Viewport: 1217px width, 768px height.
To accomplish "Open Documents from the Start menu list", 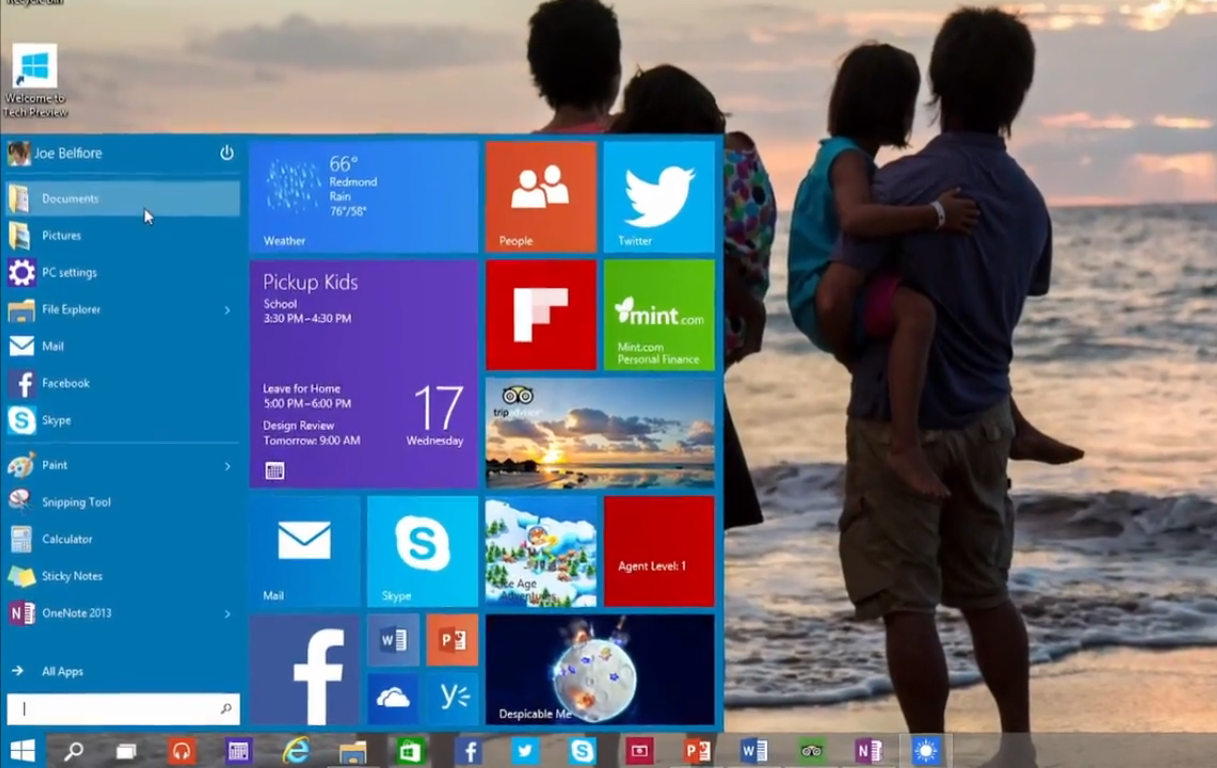I will point(122,198).
